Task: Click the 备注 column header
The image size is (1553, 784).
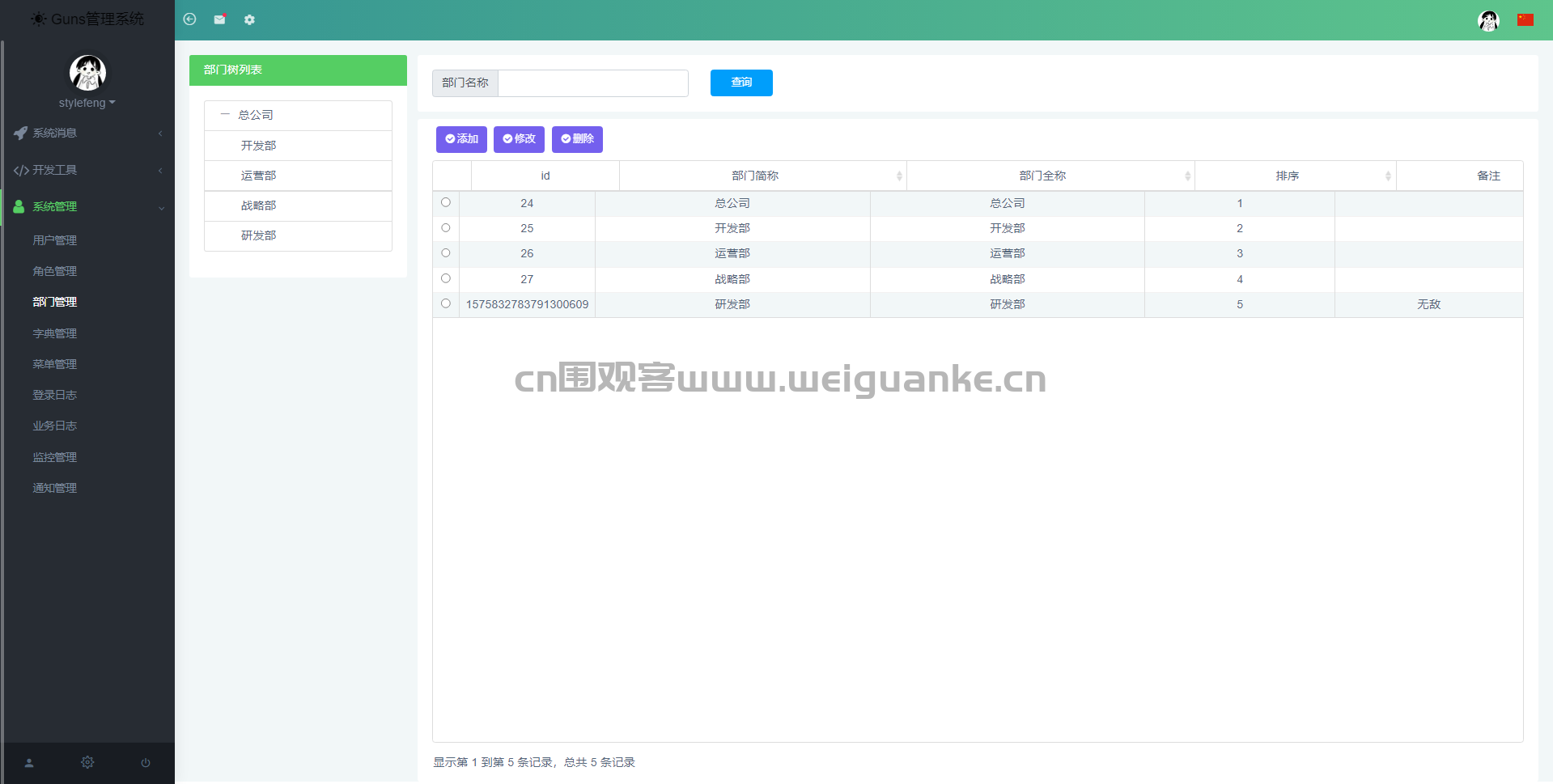Action: pyautogui.click(x=1460, y=176)
